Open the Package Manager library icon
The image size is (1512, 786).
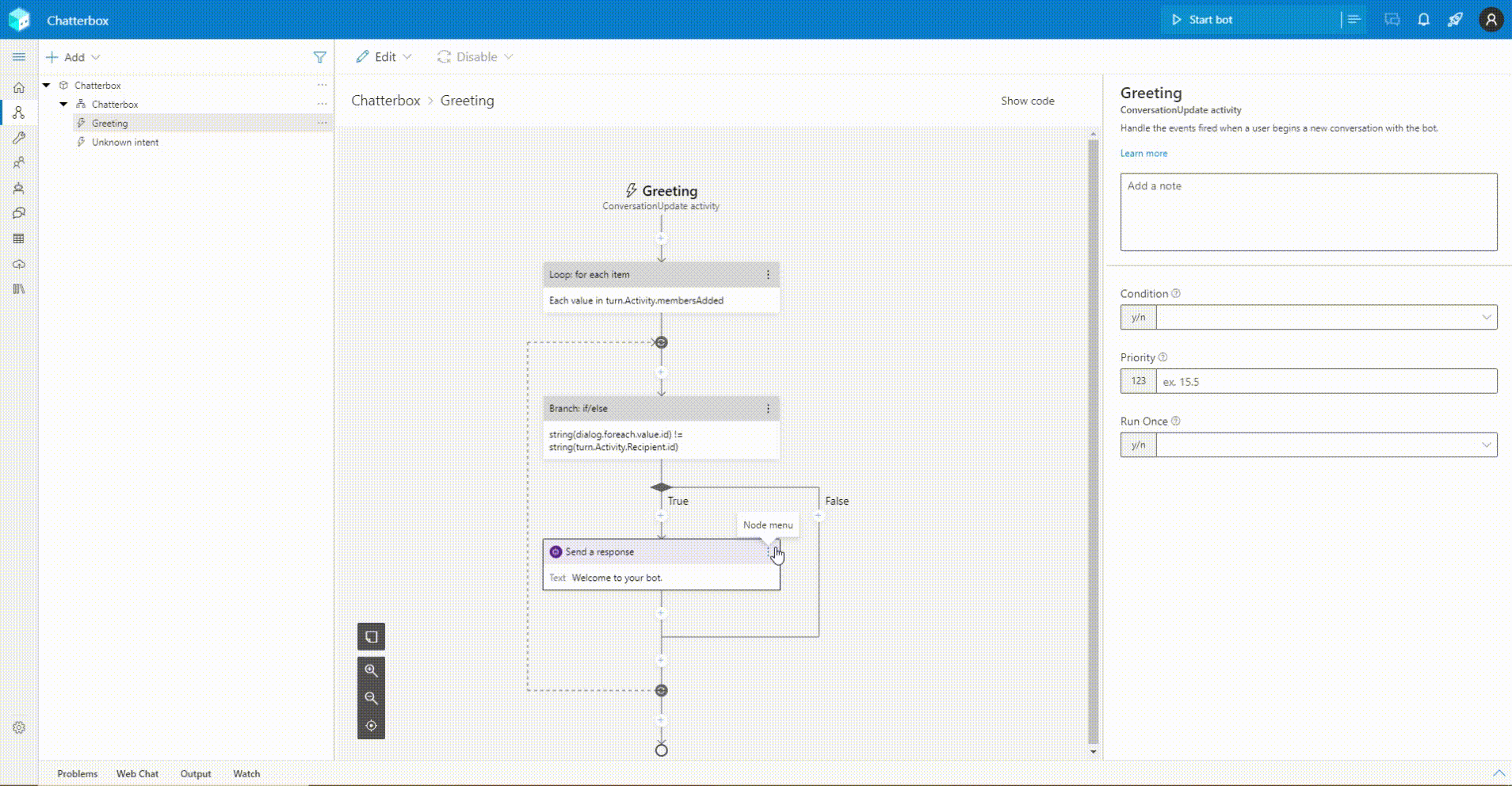click(19, 289)
